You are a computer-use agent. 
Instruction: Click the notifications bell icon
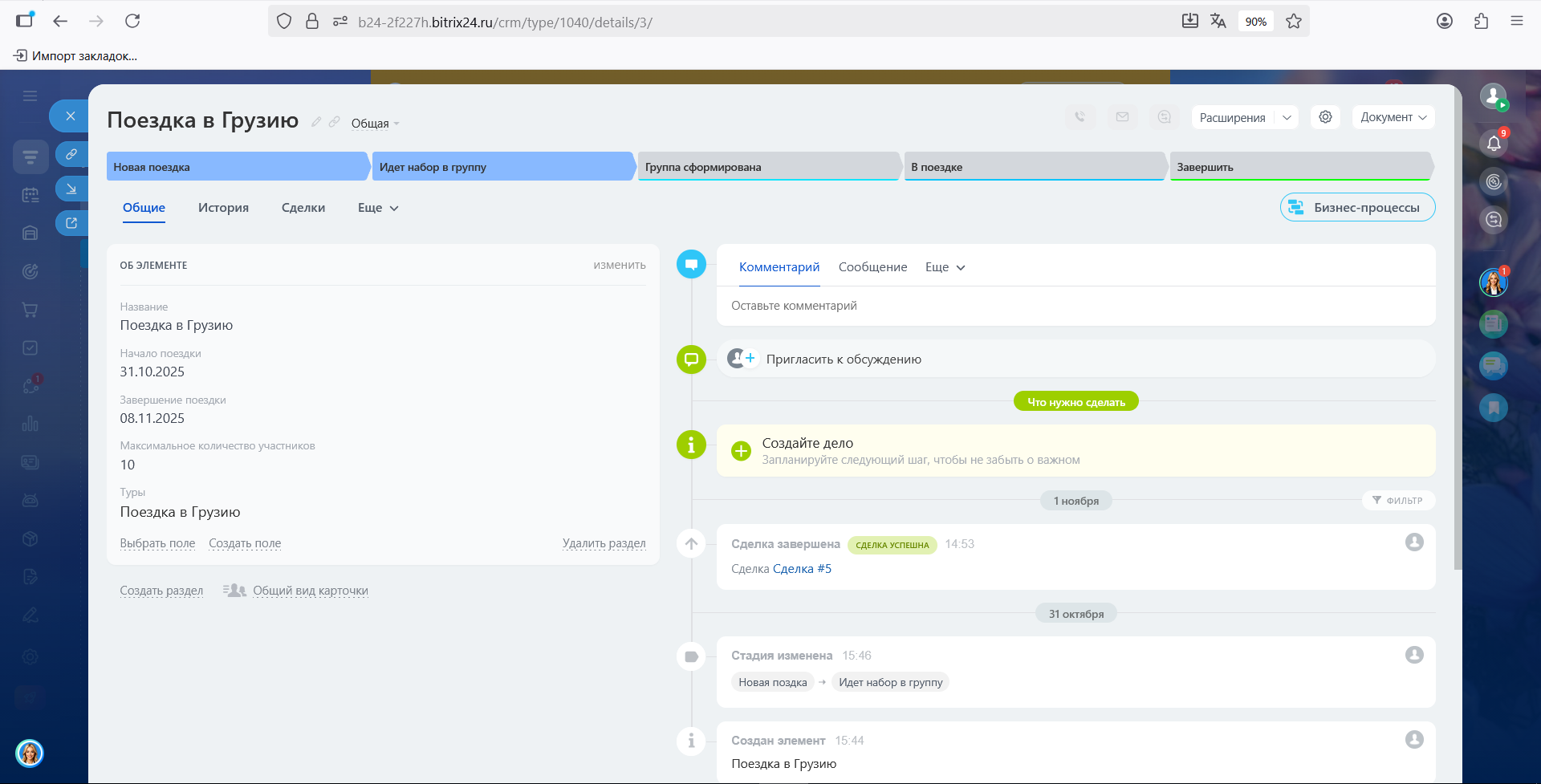(1493, 144)
